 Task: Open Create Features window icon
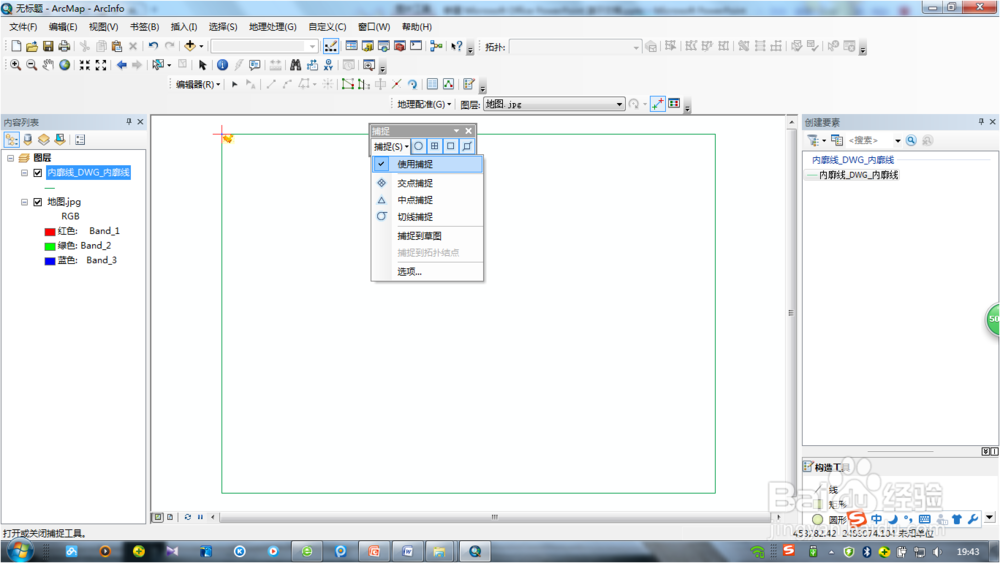click(469, 84)
